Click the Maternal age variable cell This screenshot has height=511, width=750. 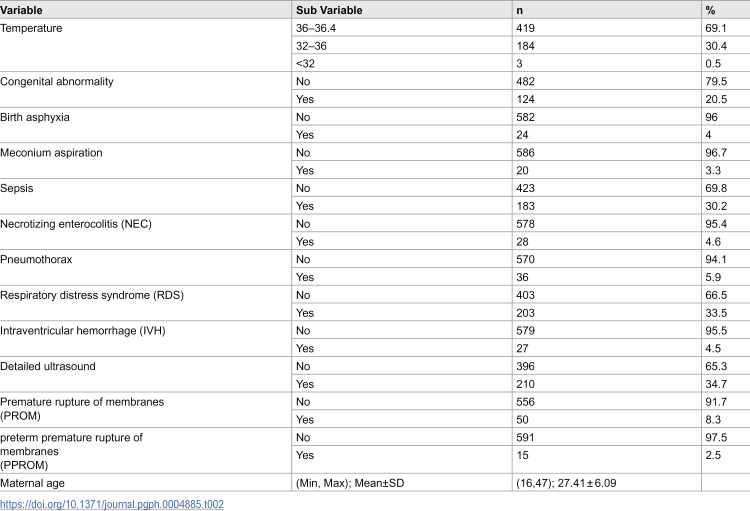[x=32, y=483]
